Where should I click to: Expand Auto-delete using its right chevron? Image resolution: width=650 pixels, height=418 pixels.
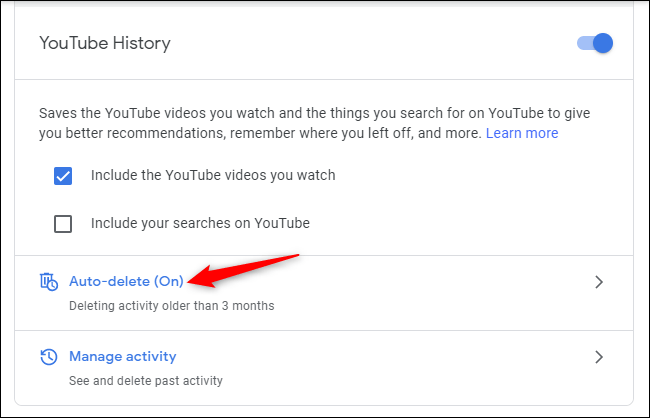point(599,282)
